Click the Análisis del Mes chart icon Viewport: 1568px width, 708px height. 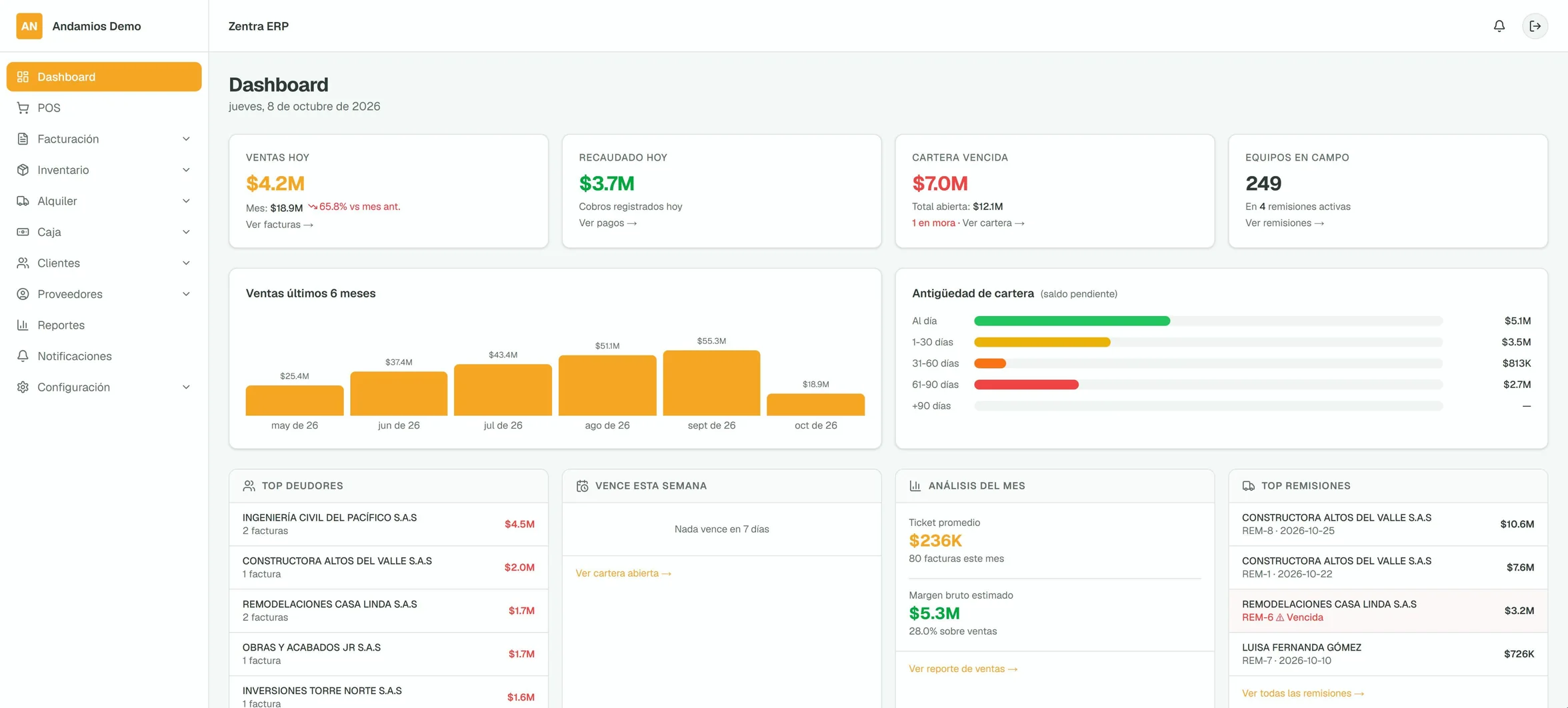pyautogui.click(x=915, y=486)
